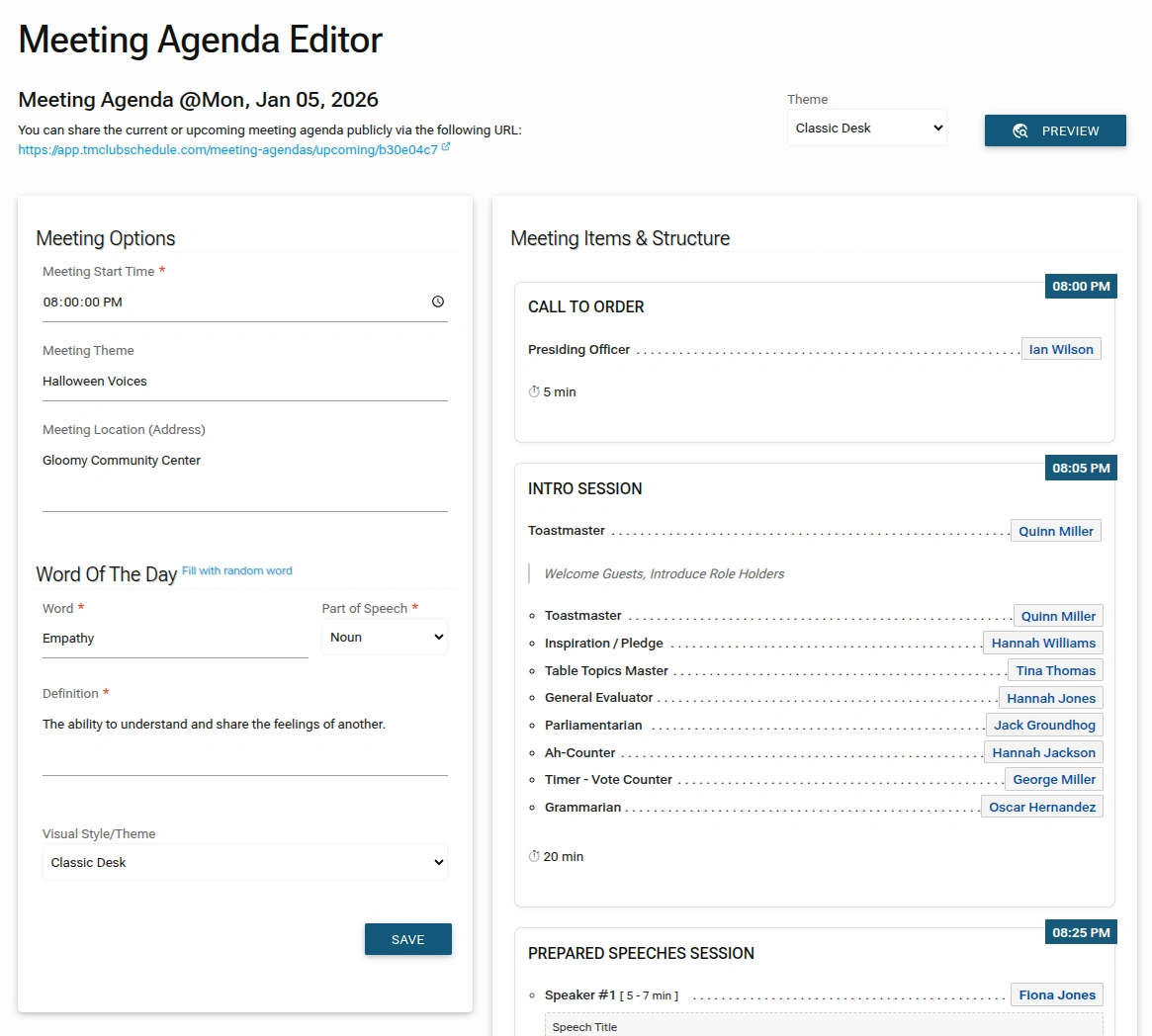Click the Word field containing Empathy
This screenshot has height=1036, width=1152.
(x=175, y=639)
